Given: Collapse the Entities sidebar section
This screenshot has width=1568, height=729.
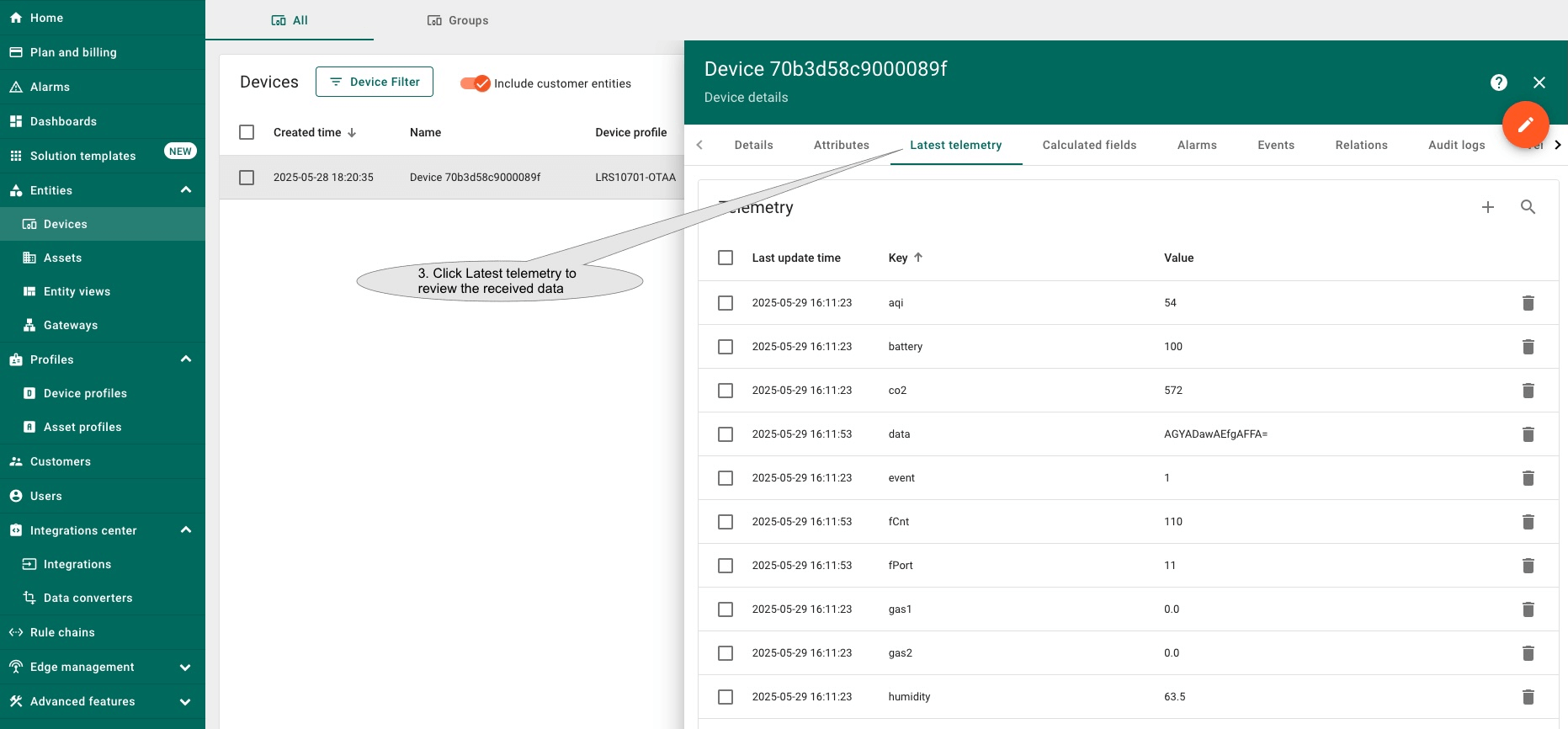Looking at the screenshot, I should pyautogui.click(x=186, y=190).
